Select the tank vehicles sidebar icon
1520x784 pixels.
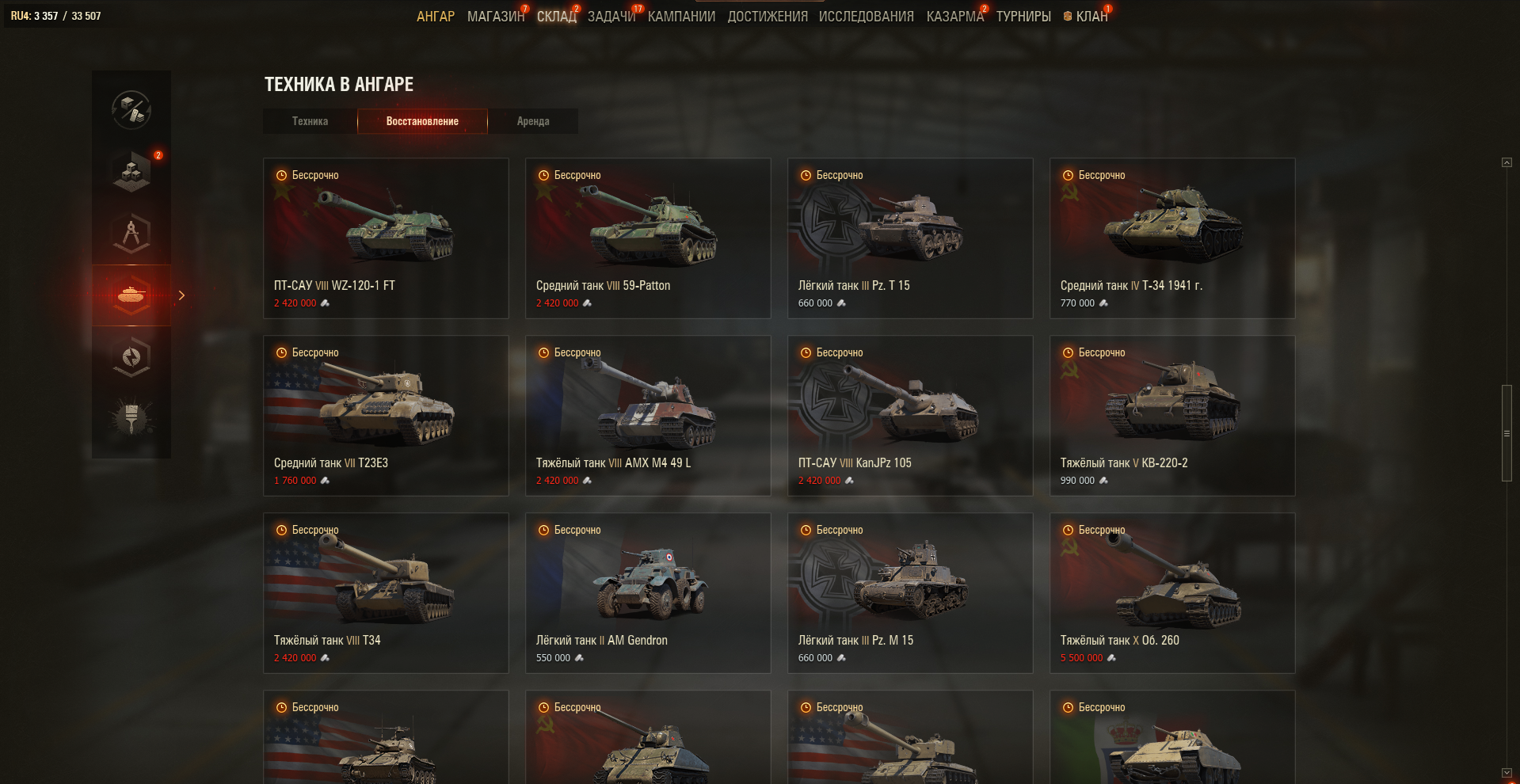[131, 295]
